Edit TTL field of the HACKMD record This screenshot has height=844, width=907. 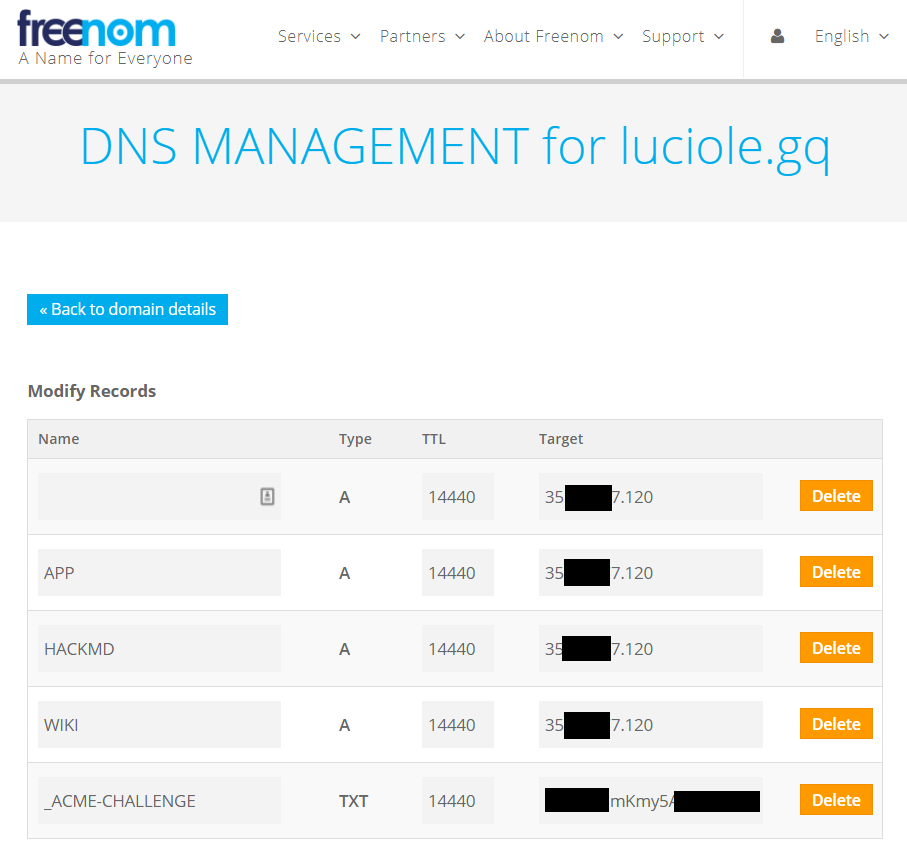(x=458, y=648)
